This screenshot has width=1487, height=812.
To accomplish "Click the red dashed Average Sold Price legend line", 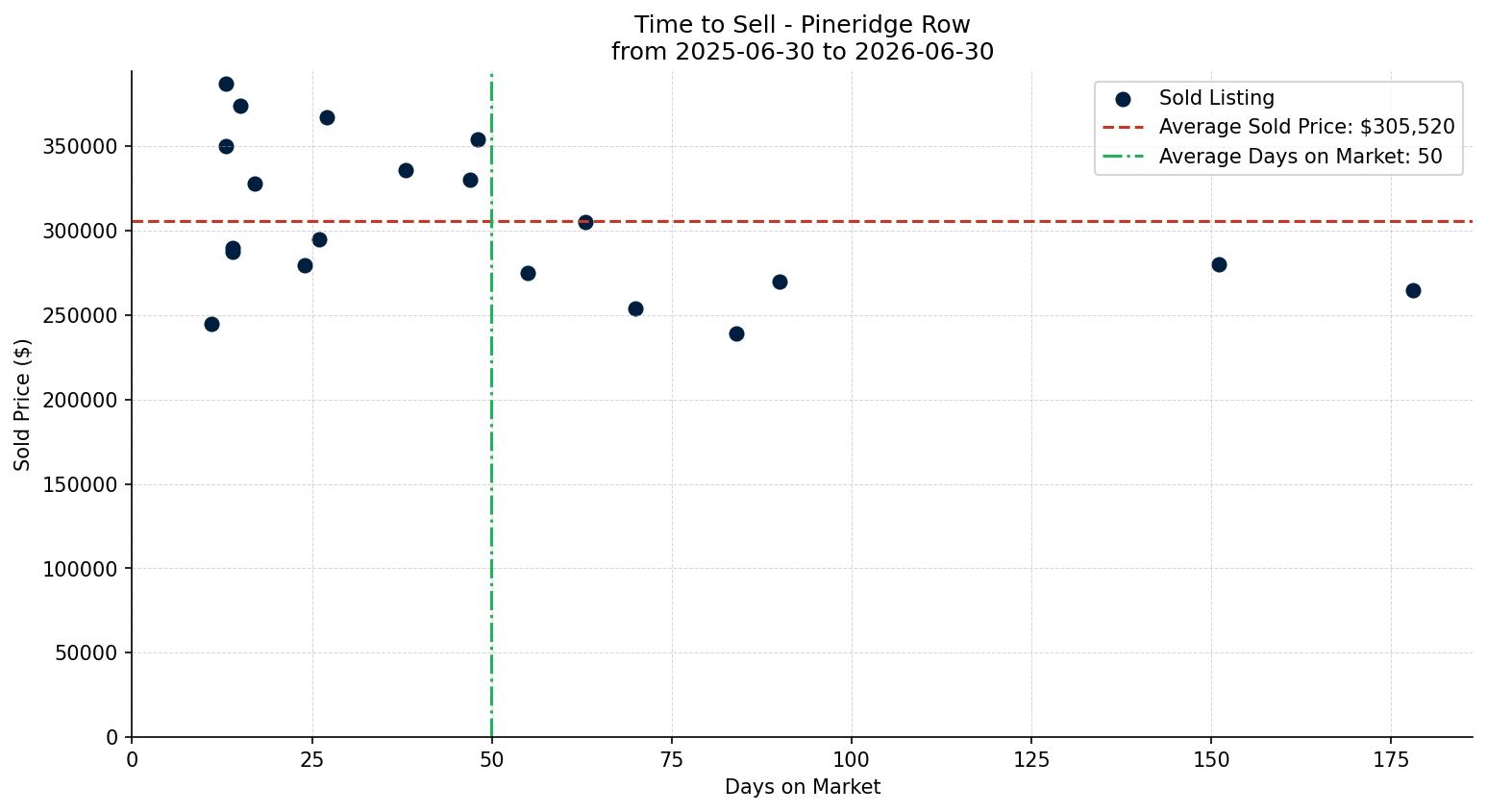I will [1123, 127].
